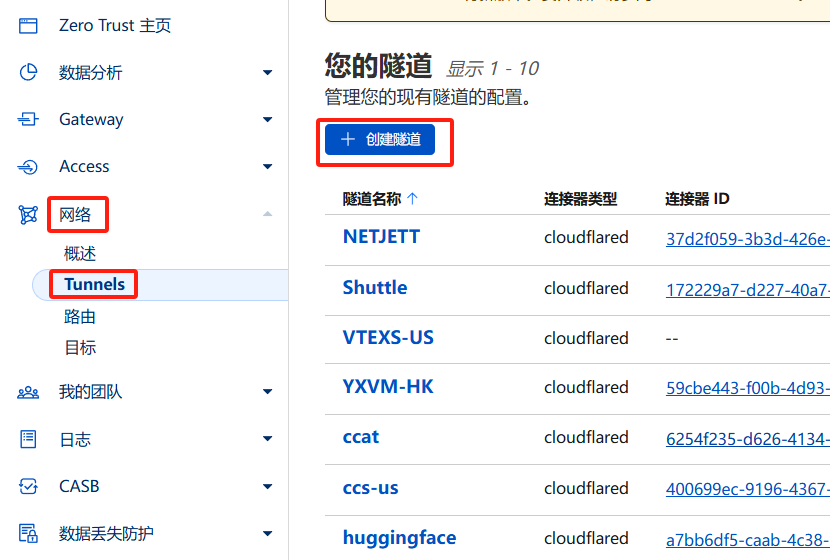Expand the 数据分析 dropdown arrow

pyautogui.click(x=267, y=73)
